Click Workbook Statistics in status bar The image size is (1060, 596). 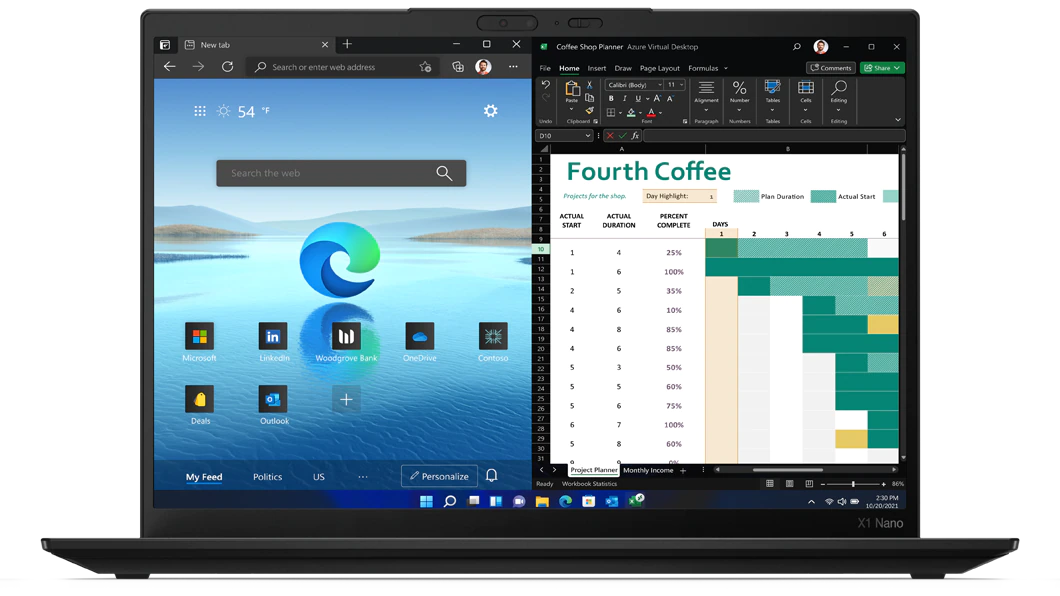(589, 484)
